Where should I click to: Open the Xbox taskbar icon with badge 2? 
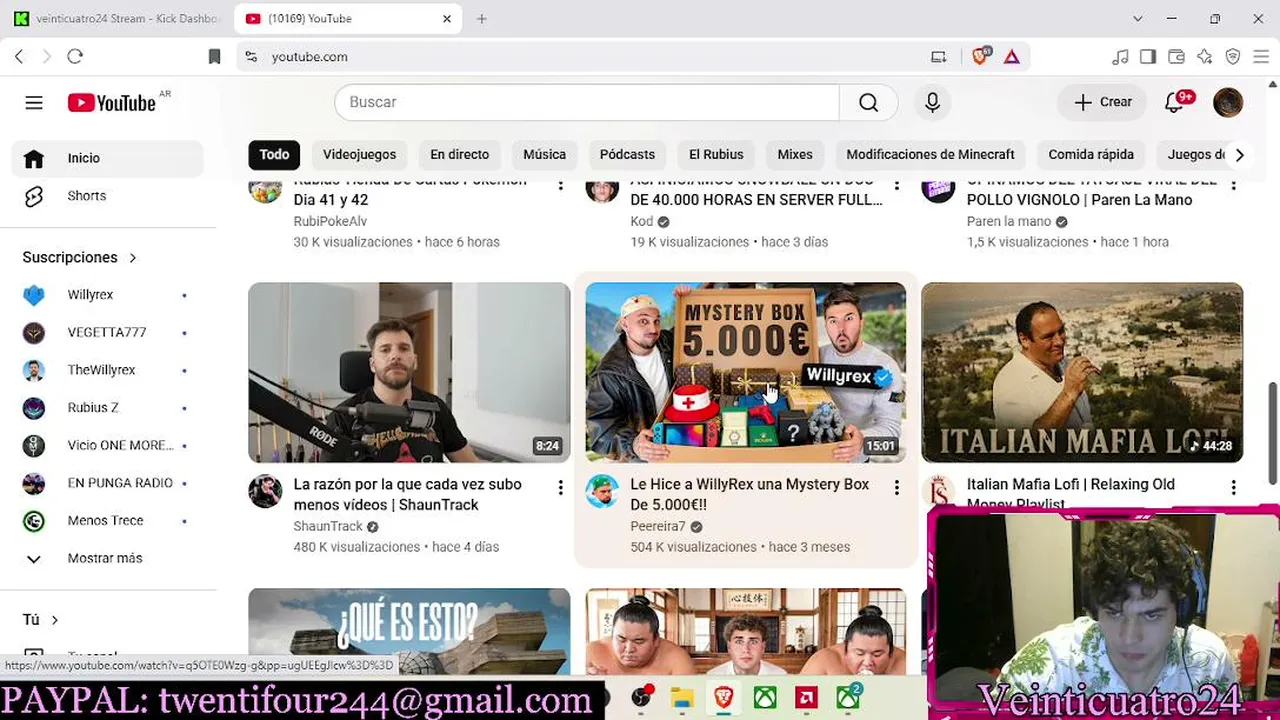[x=848, y=697]
